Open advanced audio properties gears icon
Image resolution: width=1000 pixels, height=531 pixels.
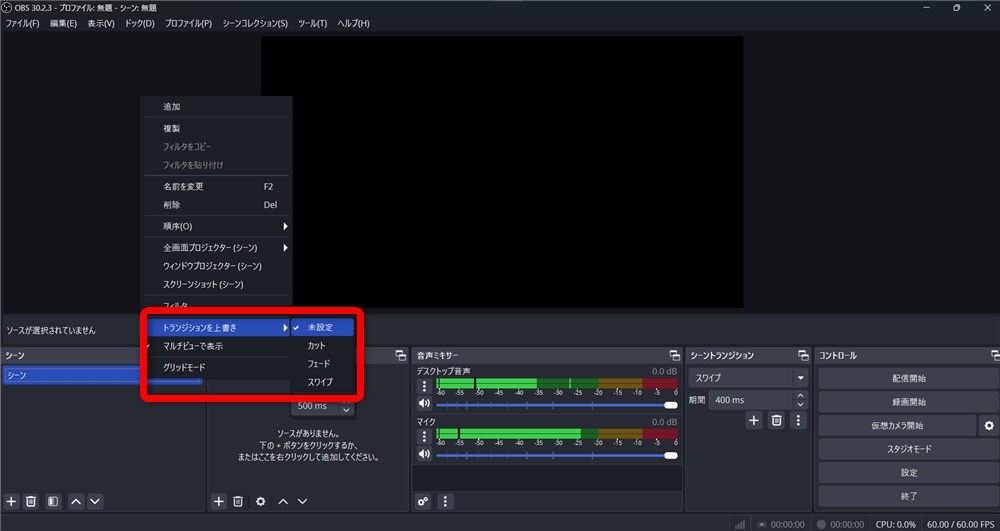click(423, 502)
